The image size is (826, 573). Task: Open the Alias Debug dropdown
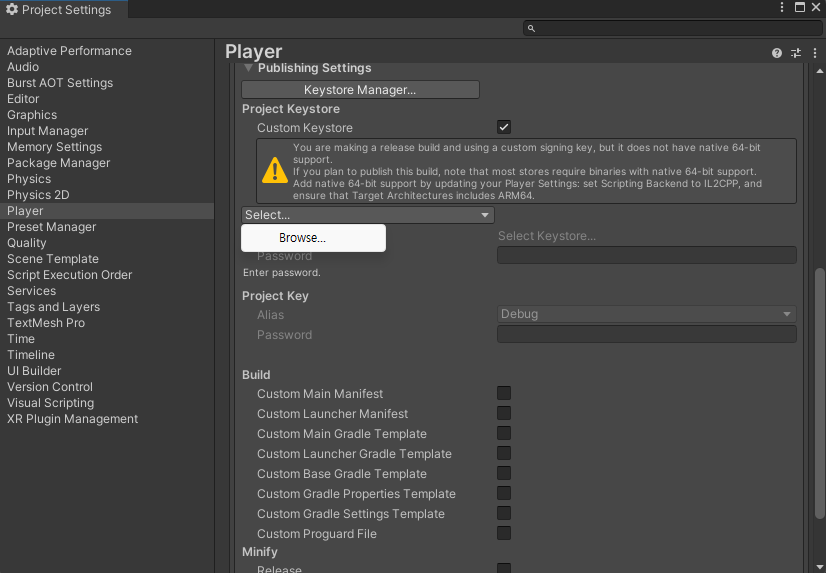click(x=646, y=314)
